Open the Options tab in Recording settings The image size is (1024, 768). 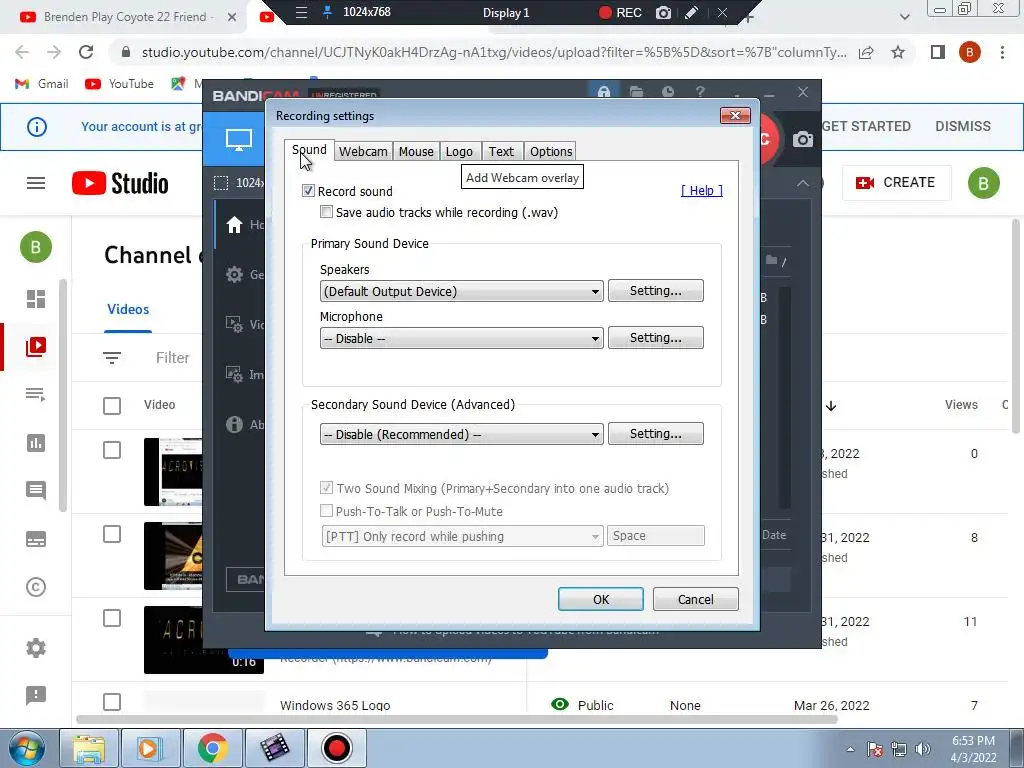551,152
